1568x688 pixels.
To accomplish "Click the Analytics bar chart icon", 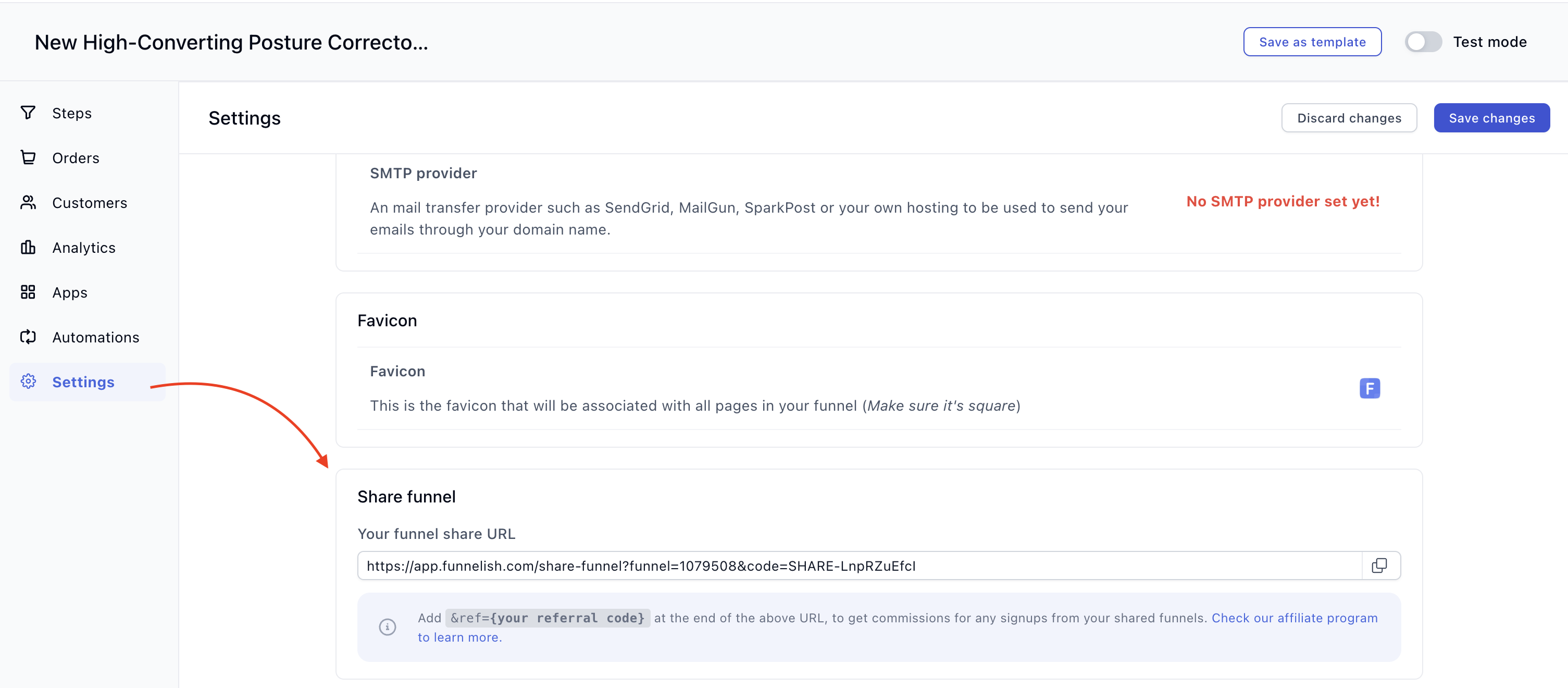I will tap(28, 247).
